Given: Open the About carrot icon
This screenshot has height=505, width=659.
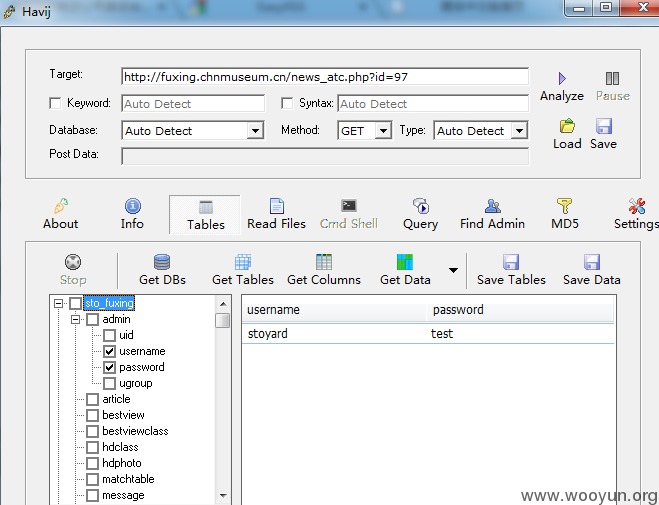Looking at the screenshot, I should coord(61,206).
